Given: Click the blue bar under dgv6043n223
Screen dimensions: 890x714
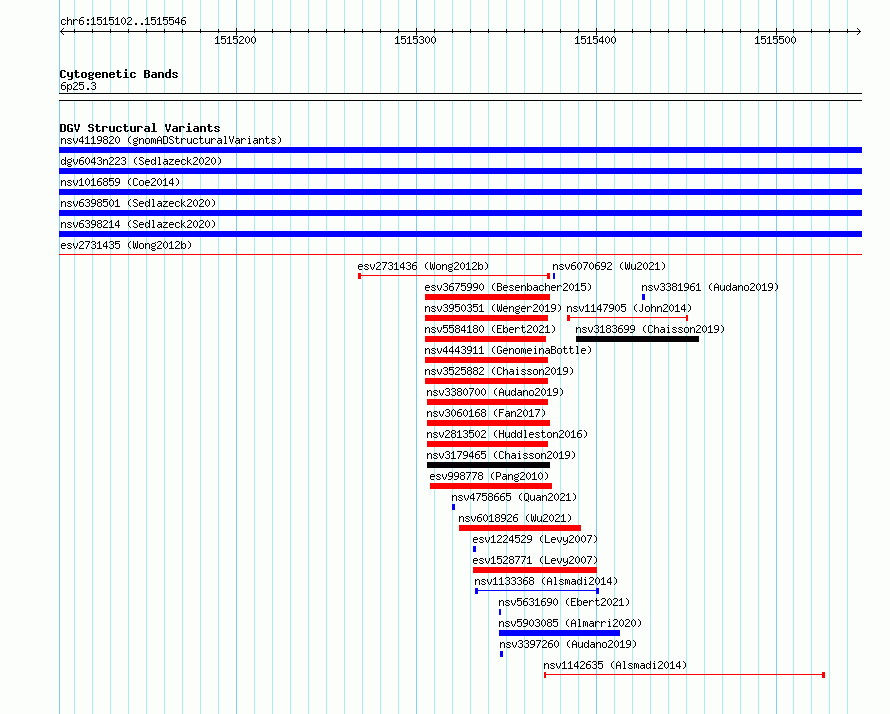Looking at the screenshot, I should [460, 171].
